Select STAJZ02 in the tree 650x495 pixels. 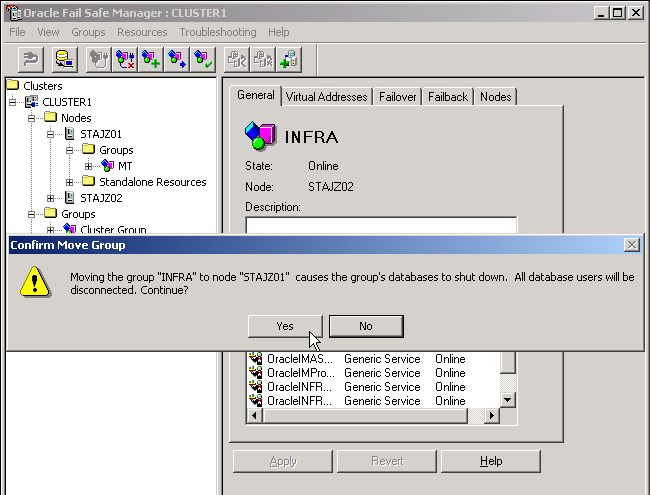coord(101,198)
